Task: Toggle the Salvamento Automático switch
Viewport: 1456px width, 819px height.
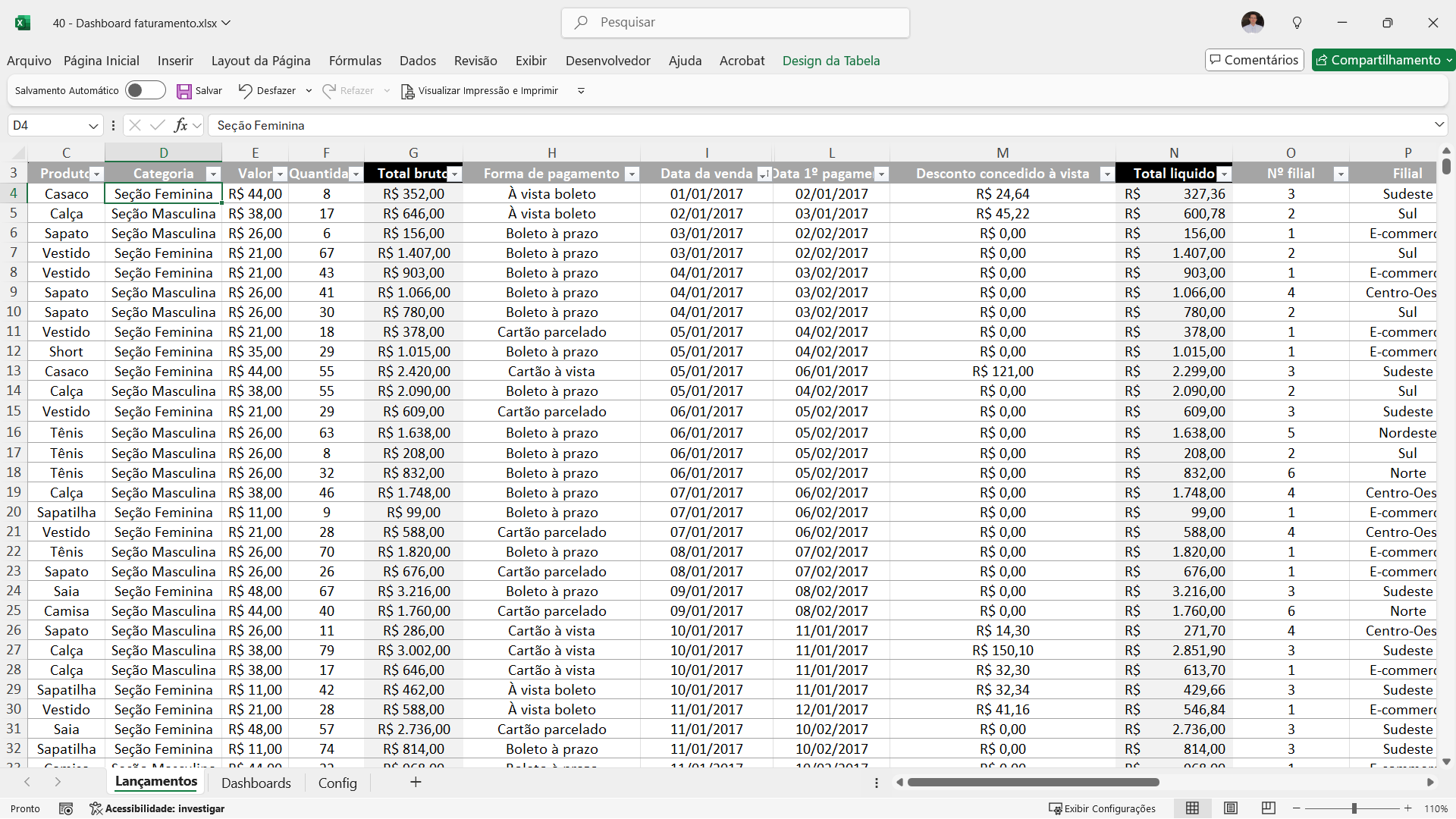Action: [x=145, y=91]
